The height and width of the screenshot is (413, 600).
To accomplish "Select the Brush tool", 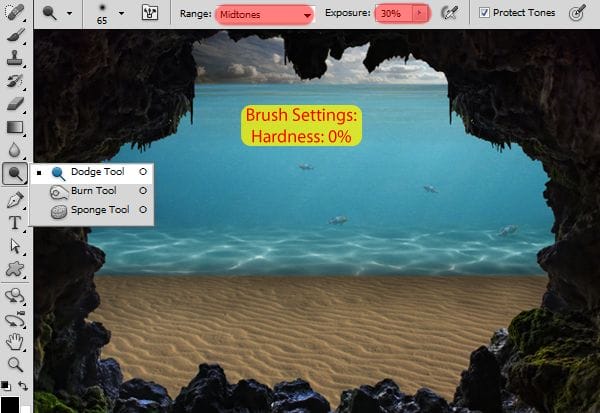I will 15,35.
